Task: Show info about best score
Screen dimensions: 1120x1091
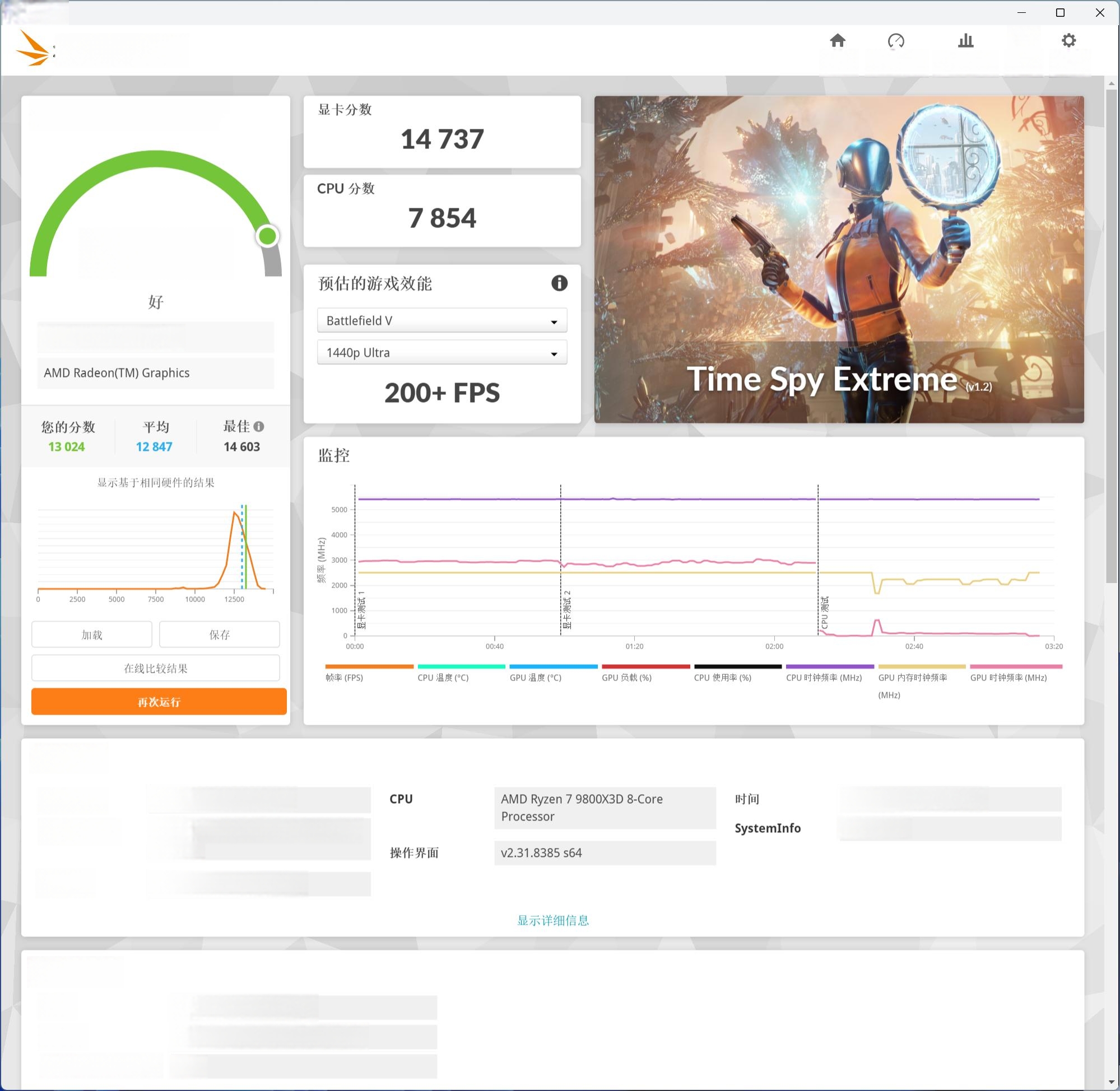Action: (259, 427)
